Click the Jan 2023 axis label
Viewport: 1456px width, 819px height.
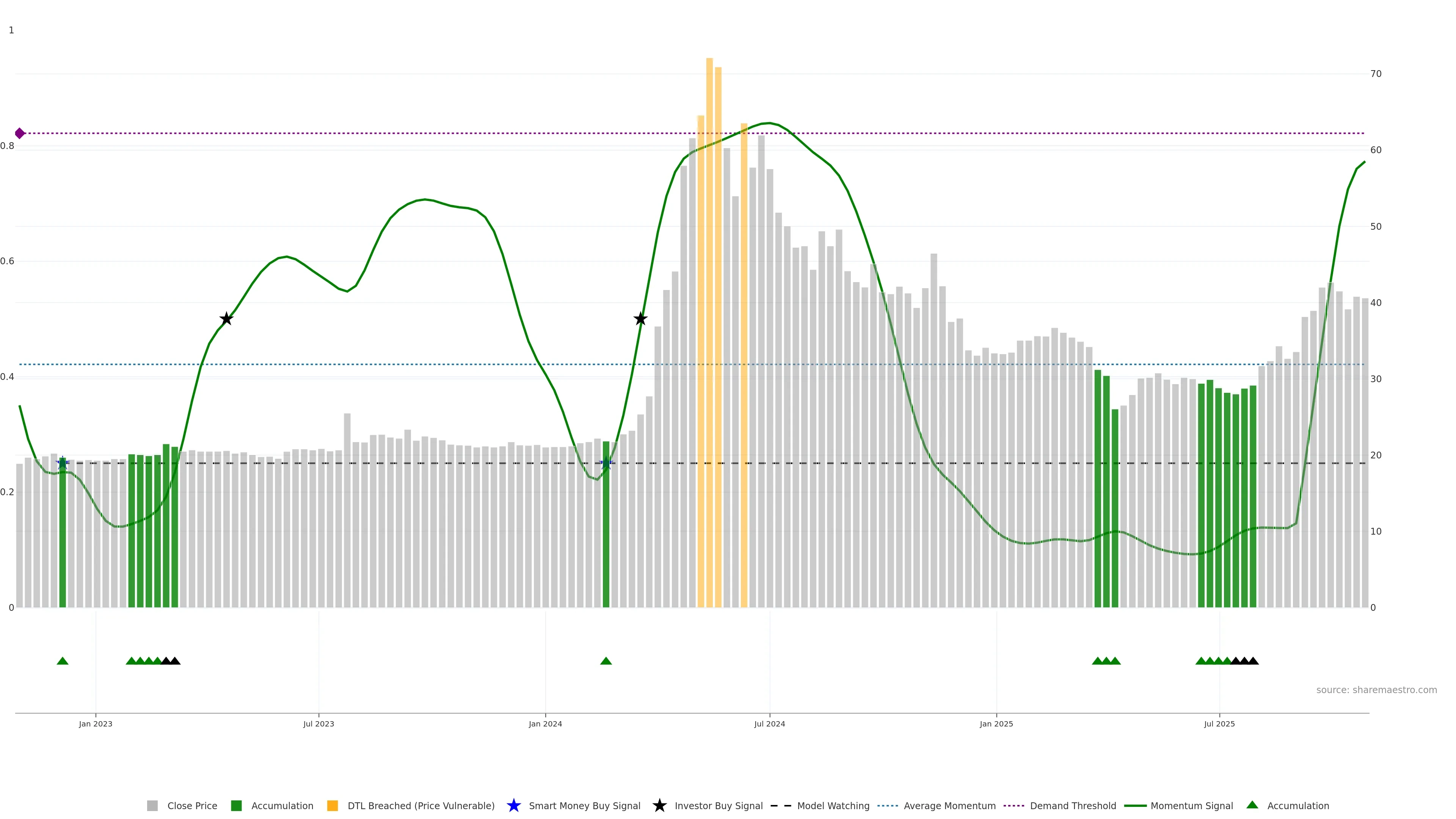(x=96, y=724)
